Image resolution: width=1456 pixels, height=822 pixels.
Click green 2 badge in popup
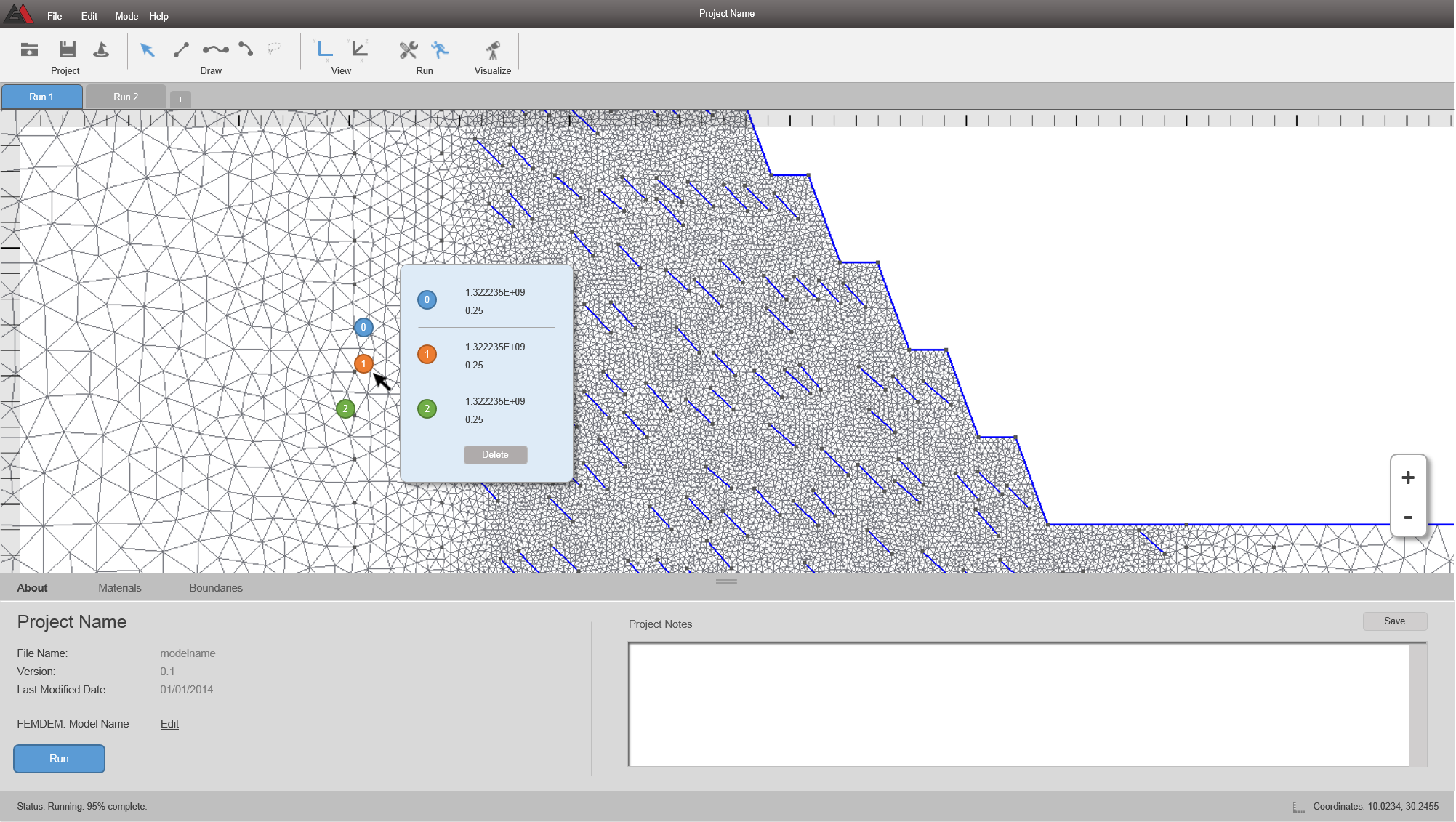427,408
